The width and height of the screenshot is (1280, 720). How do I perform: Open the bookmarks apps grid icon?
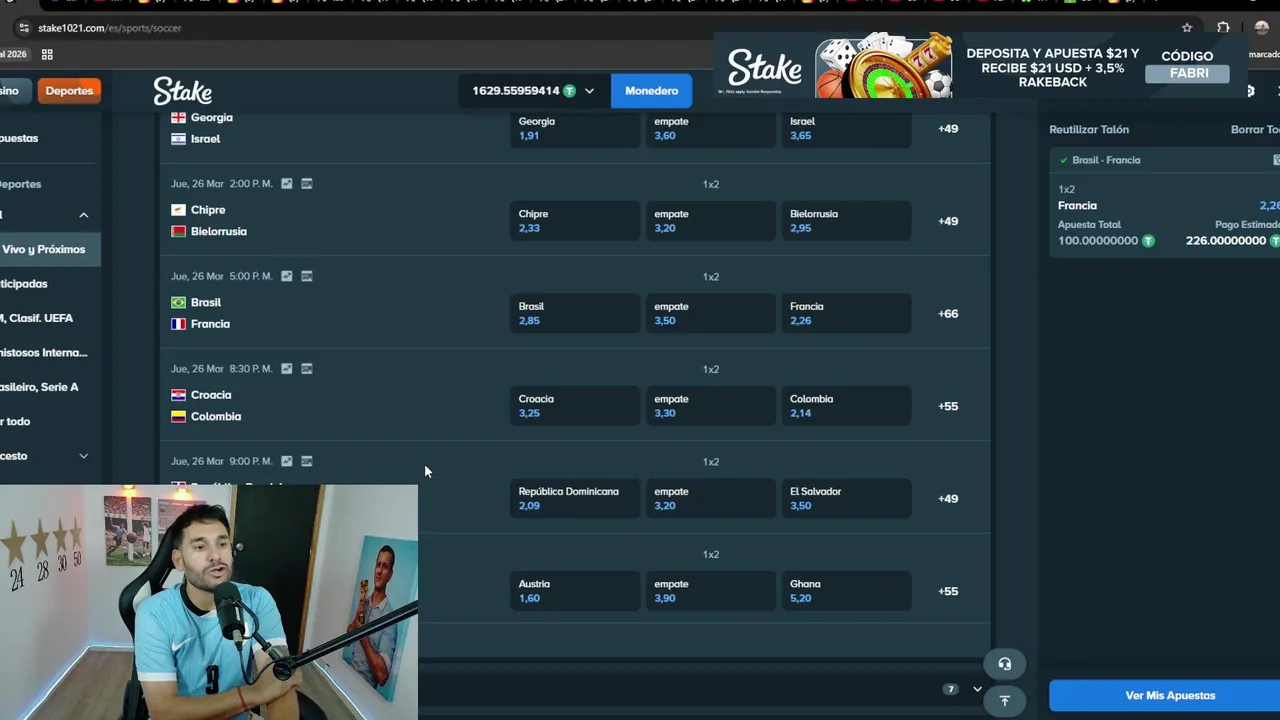(x=47, y=54)
